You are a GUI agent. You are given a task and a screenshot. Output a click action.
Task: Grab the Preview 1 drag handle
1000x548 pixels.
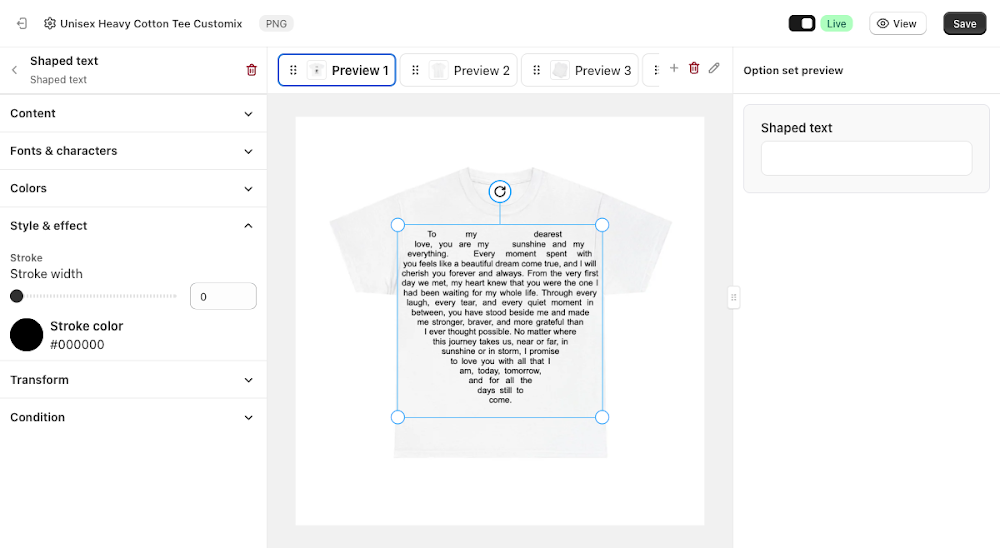293,70
